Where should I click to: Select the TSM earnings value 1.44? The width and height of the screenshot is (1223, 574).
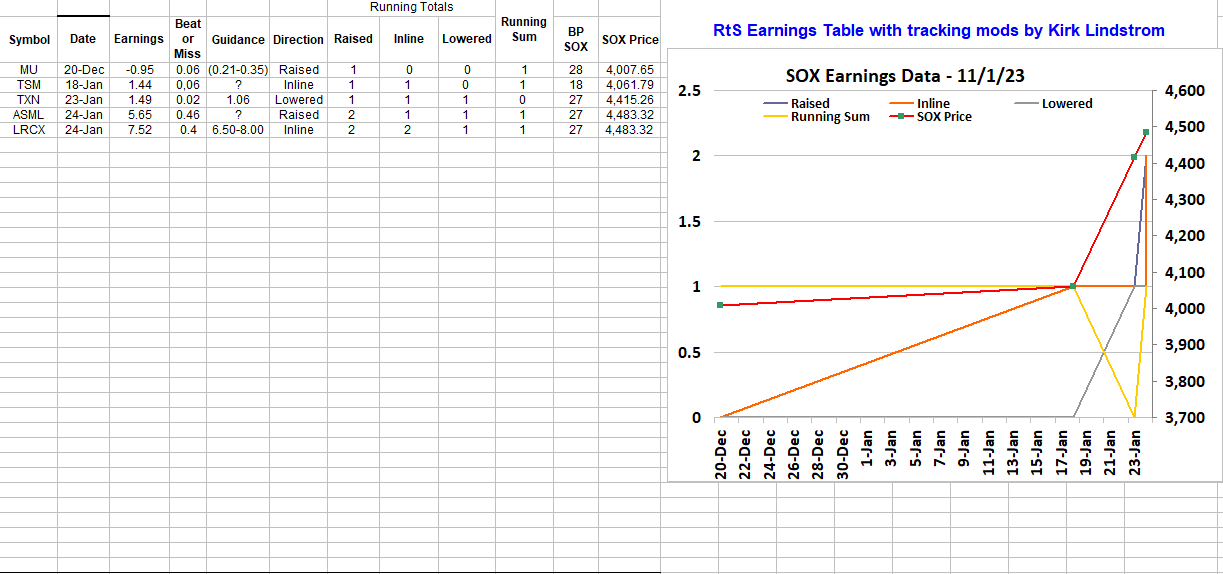click(x=139, y=85)
